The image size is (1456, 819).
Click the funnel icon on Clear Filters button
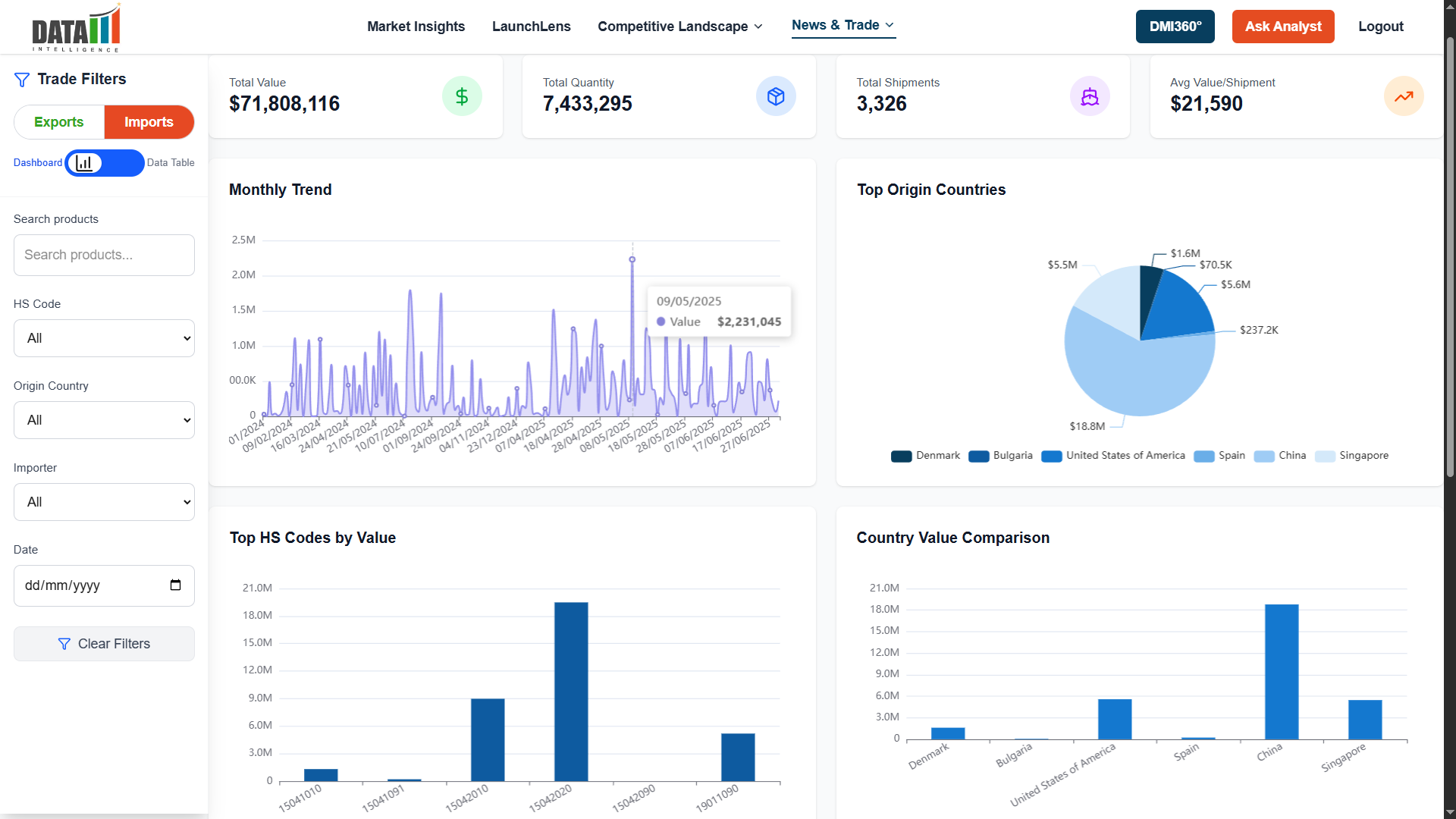[x=65, y=644]
